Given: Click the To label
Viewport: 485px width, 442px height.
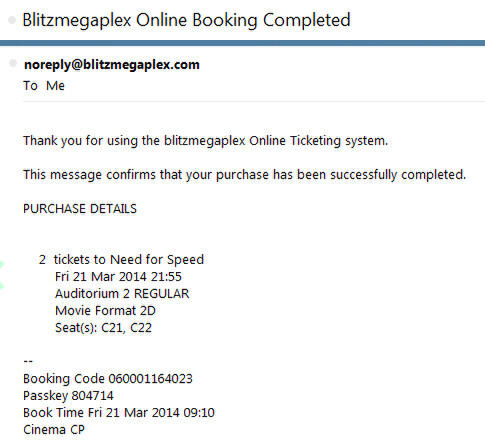Looking at the screenshot, I should pos(30,86).
